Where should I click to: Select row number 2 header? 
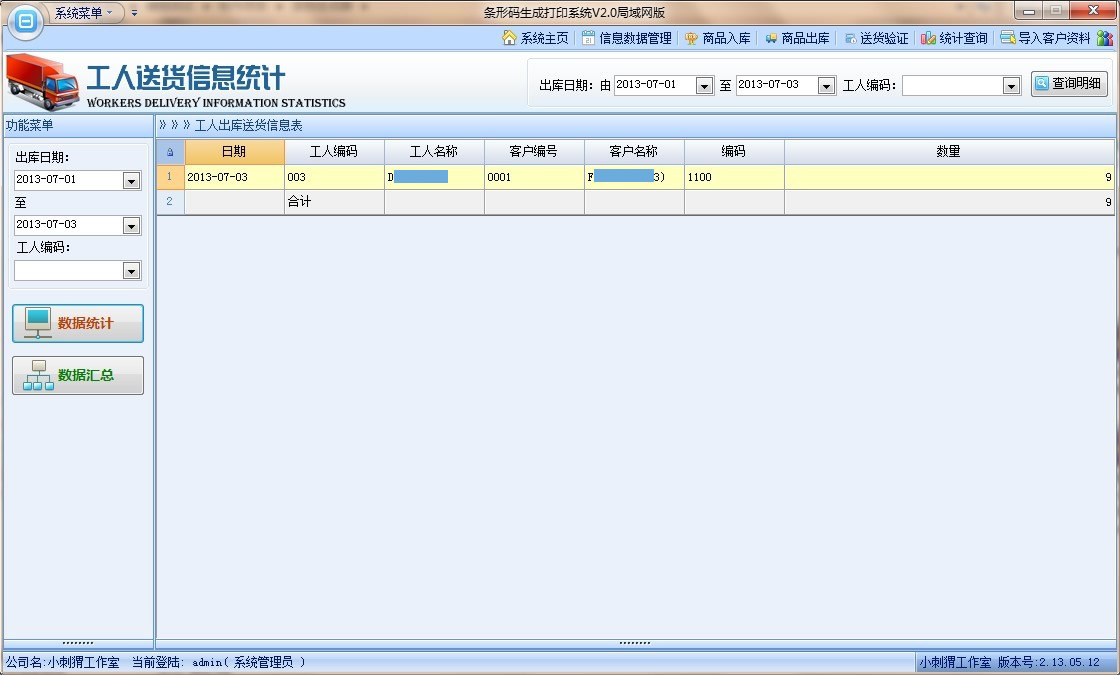click(x=170, y=201)
